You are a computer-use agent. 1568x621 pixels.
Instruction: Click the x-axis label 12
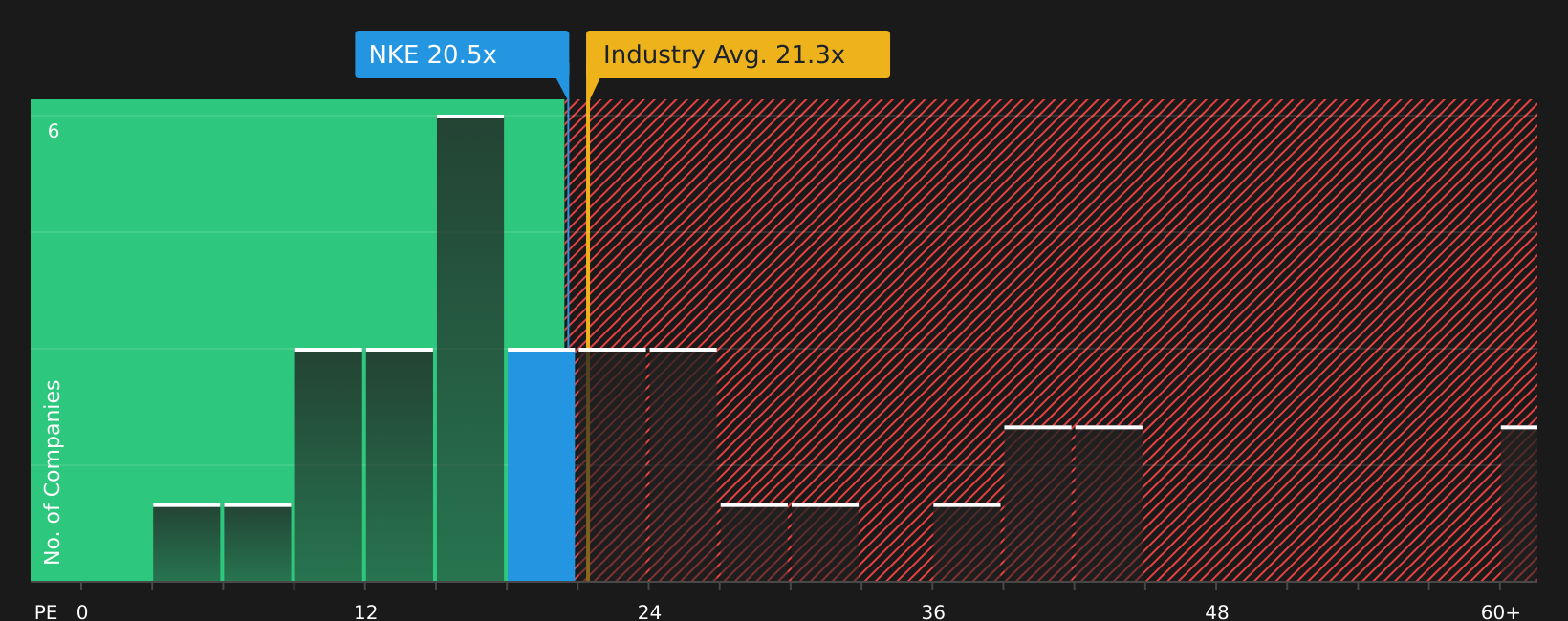pyautogui.click(x=366, y=612)
